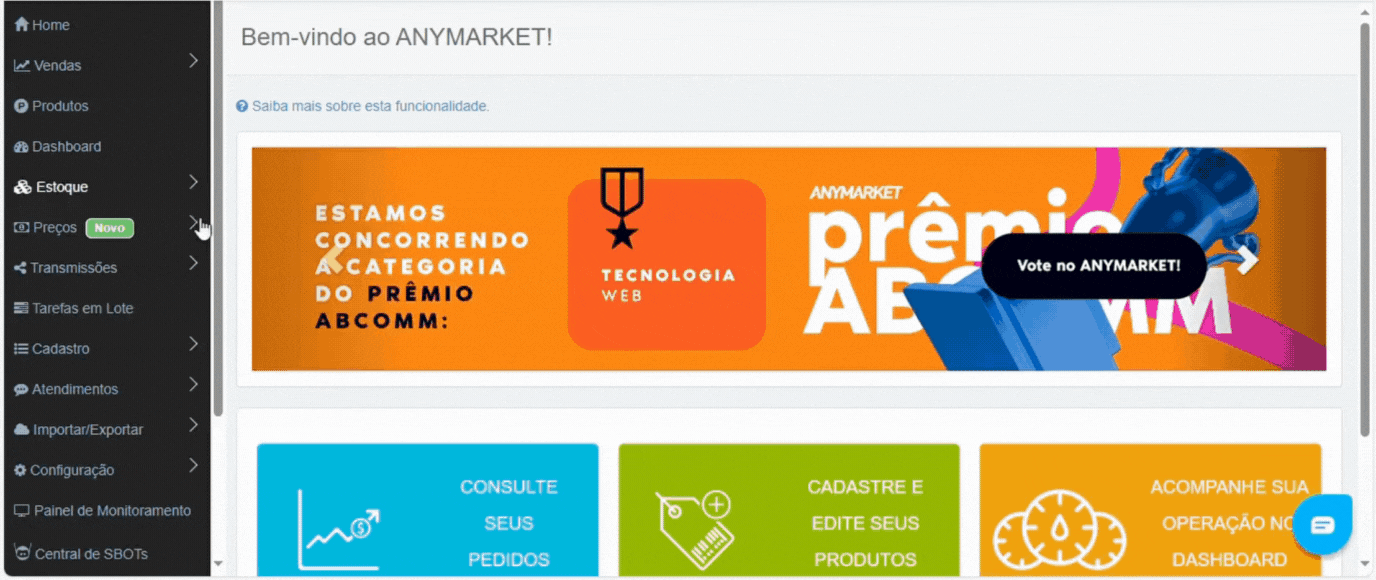Image resolution: width=1376 pixels, height=580 pixels.
Task: Click the Central de SBOTs robot icon
Action: click(x=22, y=552)
